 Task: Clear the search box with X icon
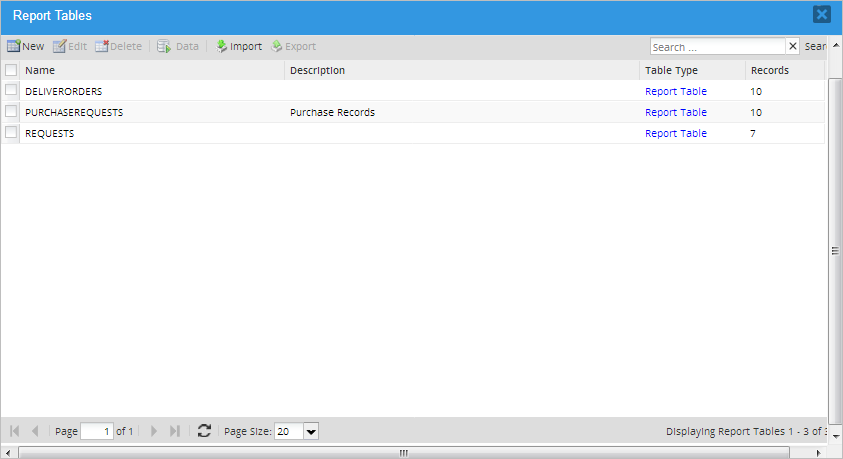click(793, 47)
